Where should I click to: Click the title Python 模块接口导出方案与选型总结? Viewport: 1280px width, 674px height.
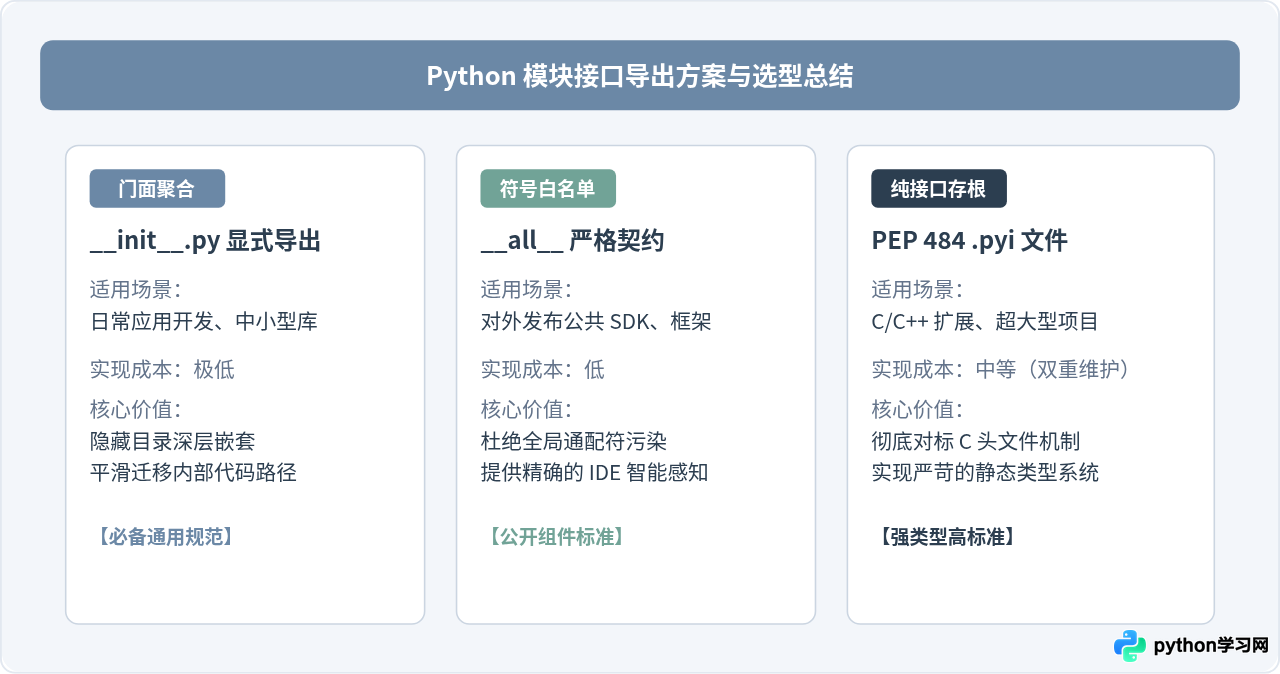(x=640, y=76)
